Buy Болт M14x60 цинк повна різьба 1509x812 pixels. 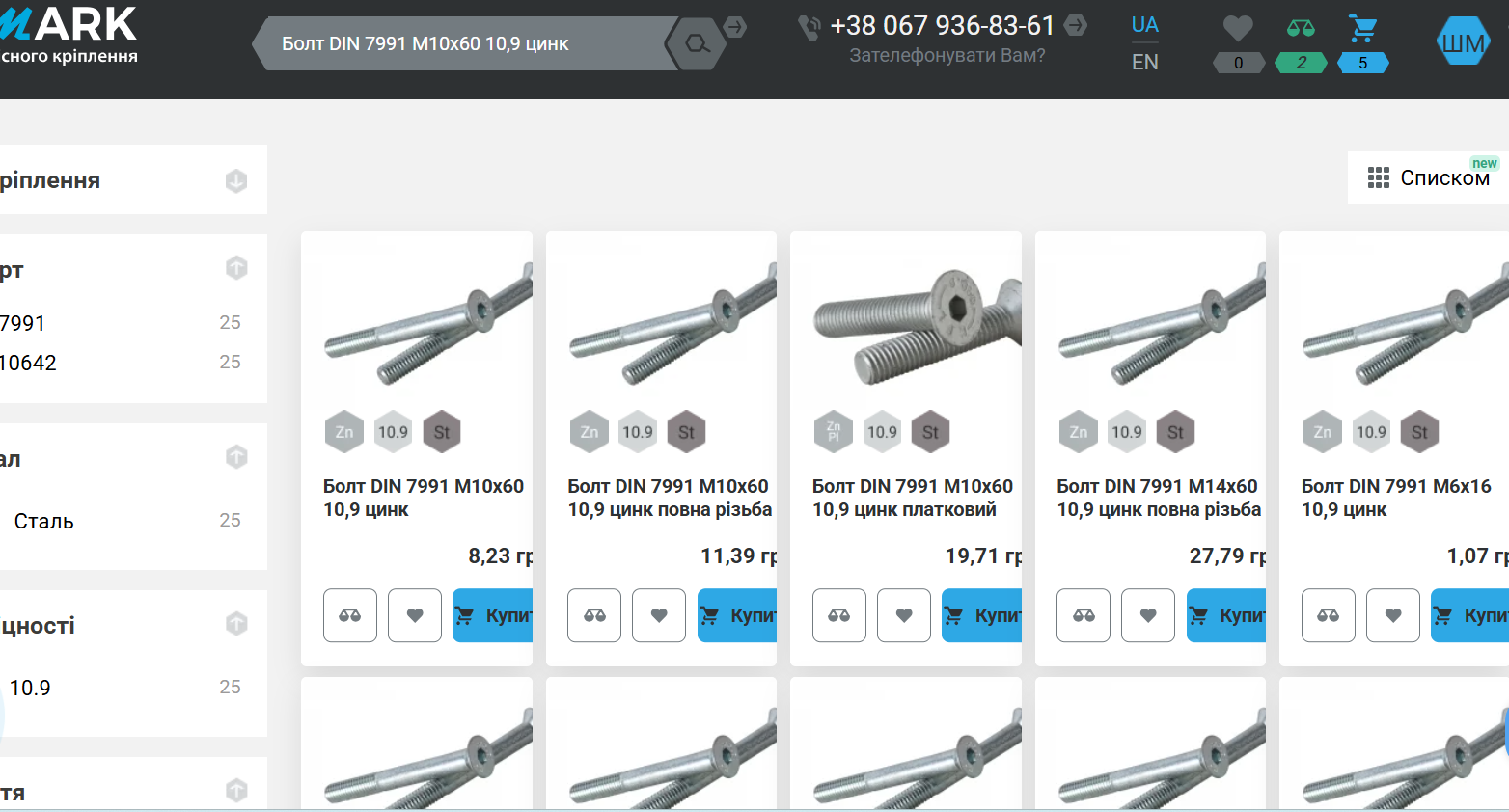[1226, 615]
